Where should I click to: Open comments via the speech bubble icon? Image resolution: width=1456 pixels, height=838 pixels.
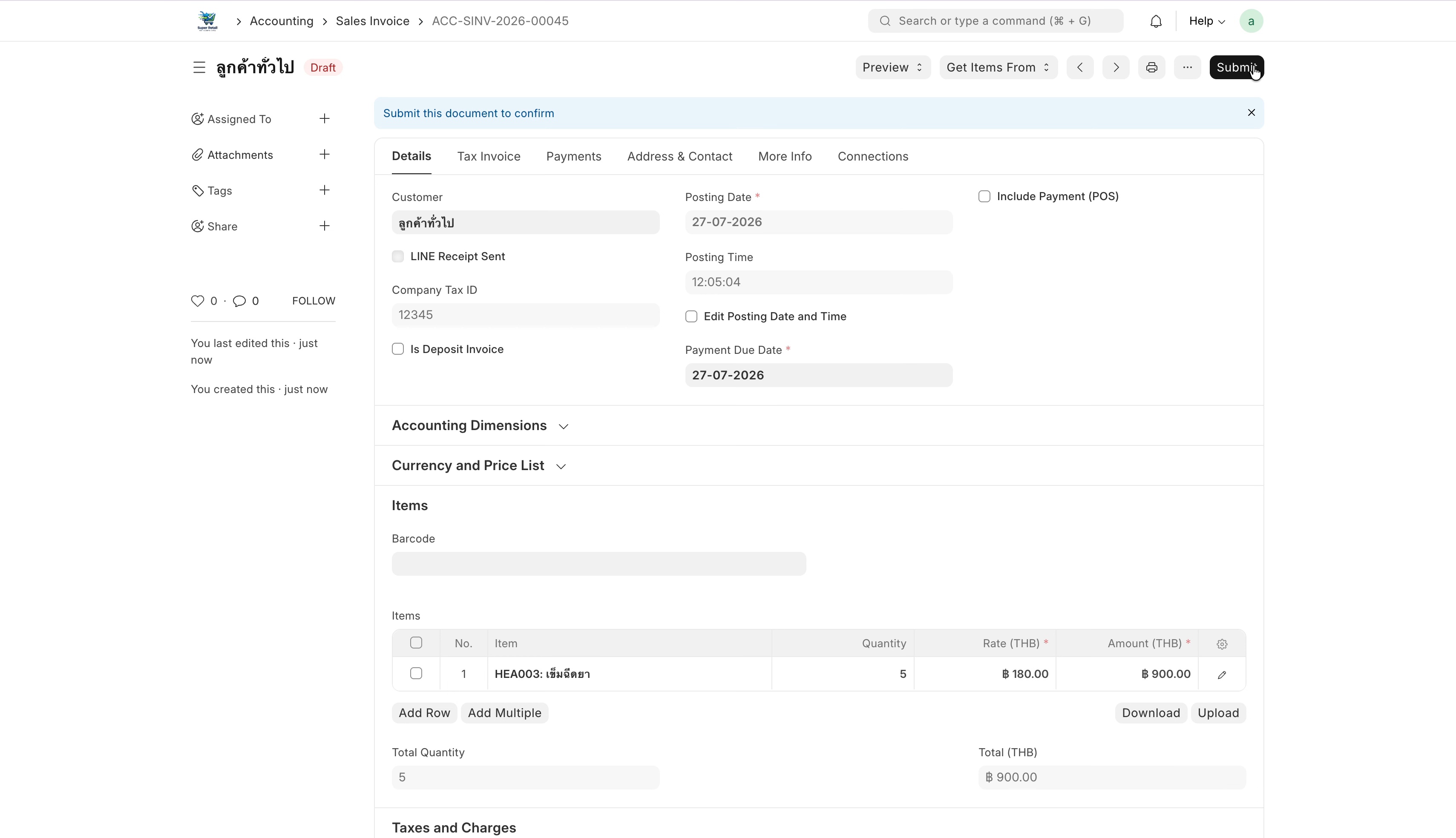239,301
